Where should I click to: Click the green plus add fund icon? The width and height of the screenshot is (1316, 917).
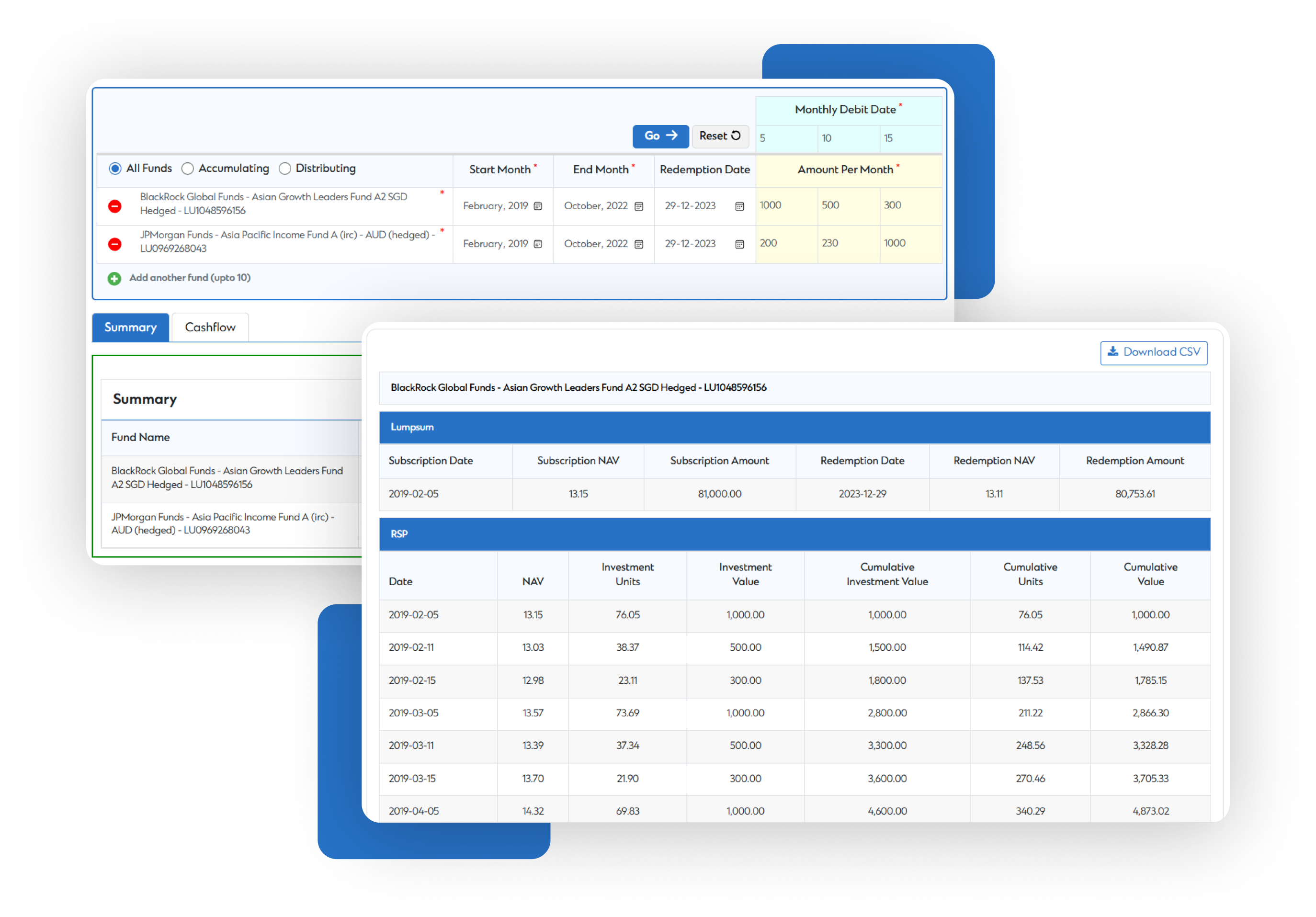tap(114, 279)
